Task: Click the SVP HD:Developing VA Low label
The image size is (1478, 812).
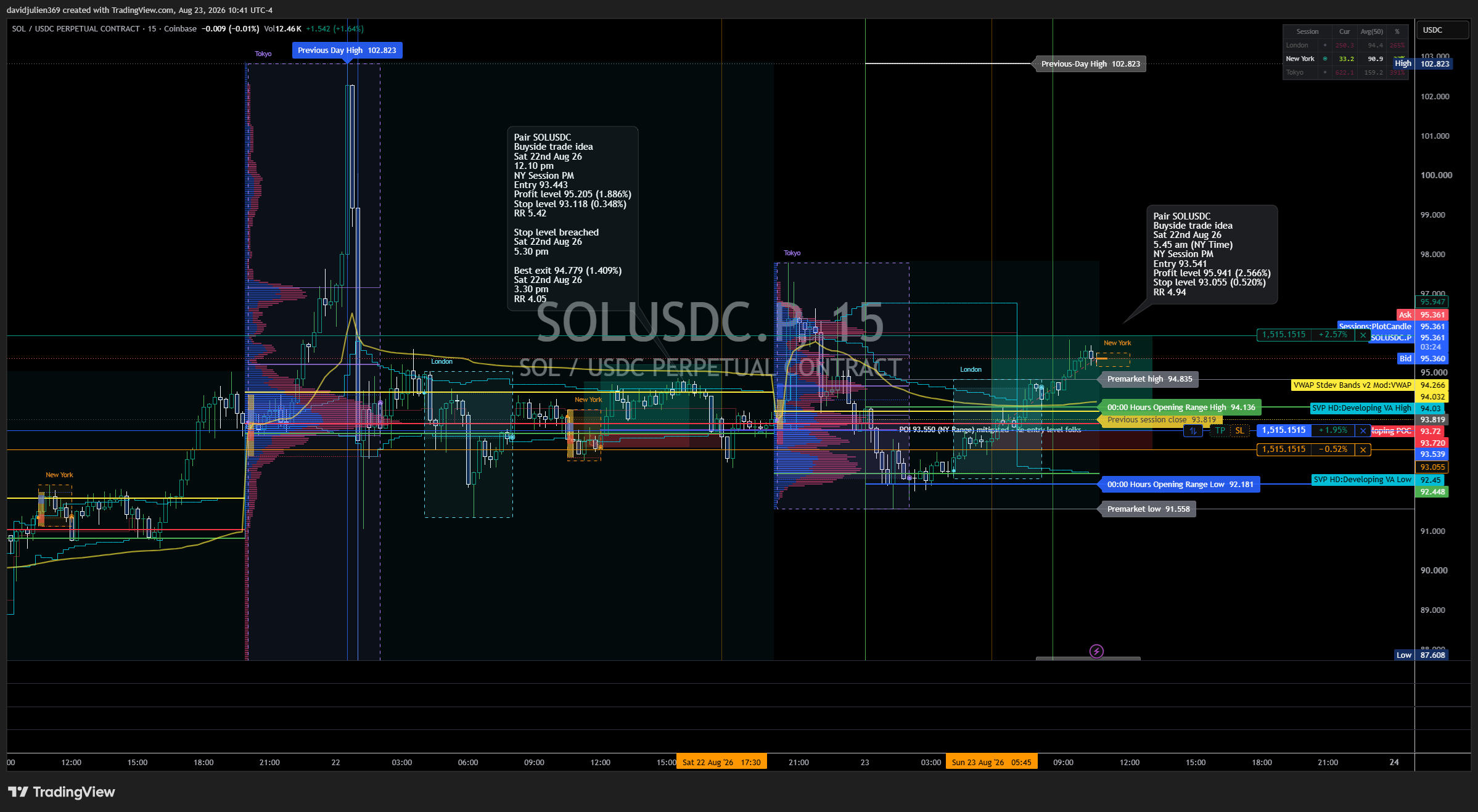Action: [x=1362, y=480]
